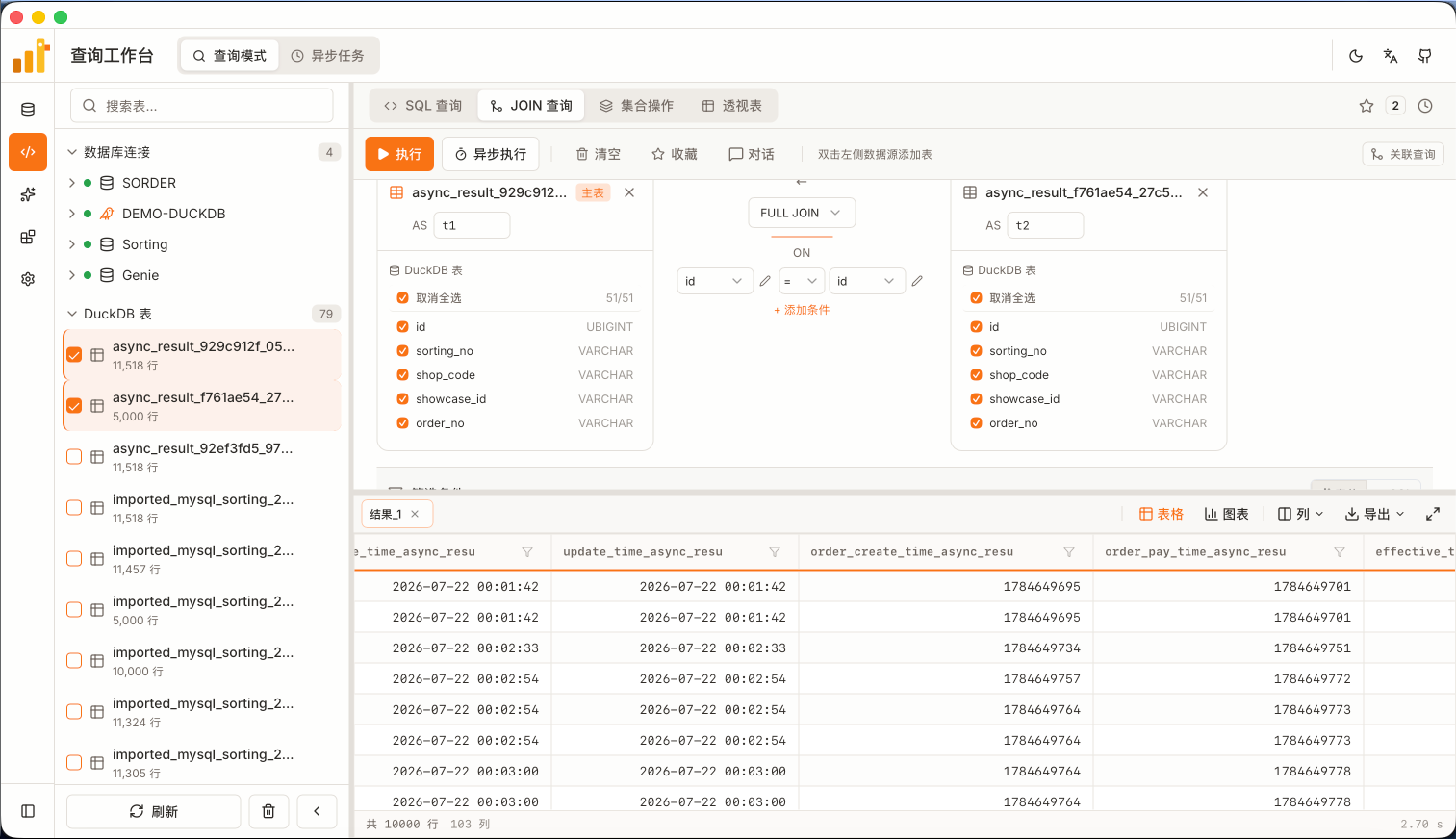Viewport: 1456px width, 839px height.
Task: Save query with 收藏 button
Action: (x=675, y=154)
